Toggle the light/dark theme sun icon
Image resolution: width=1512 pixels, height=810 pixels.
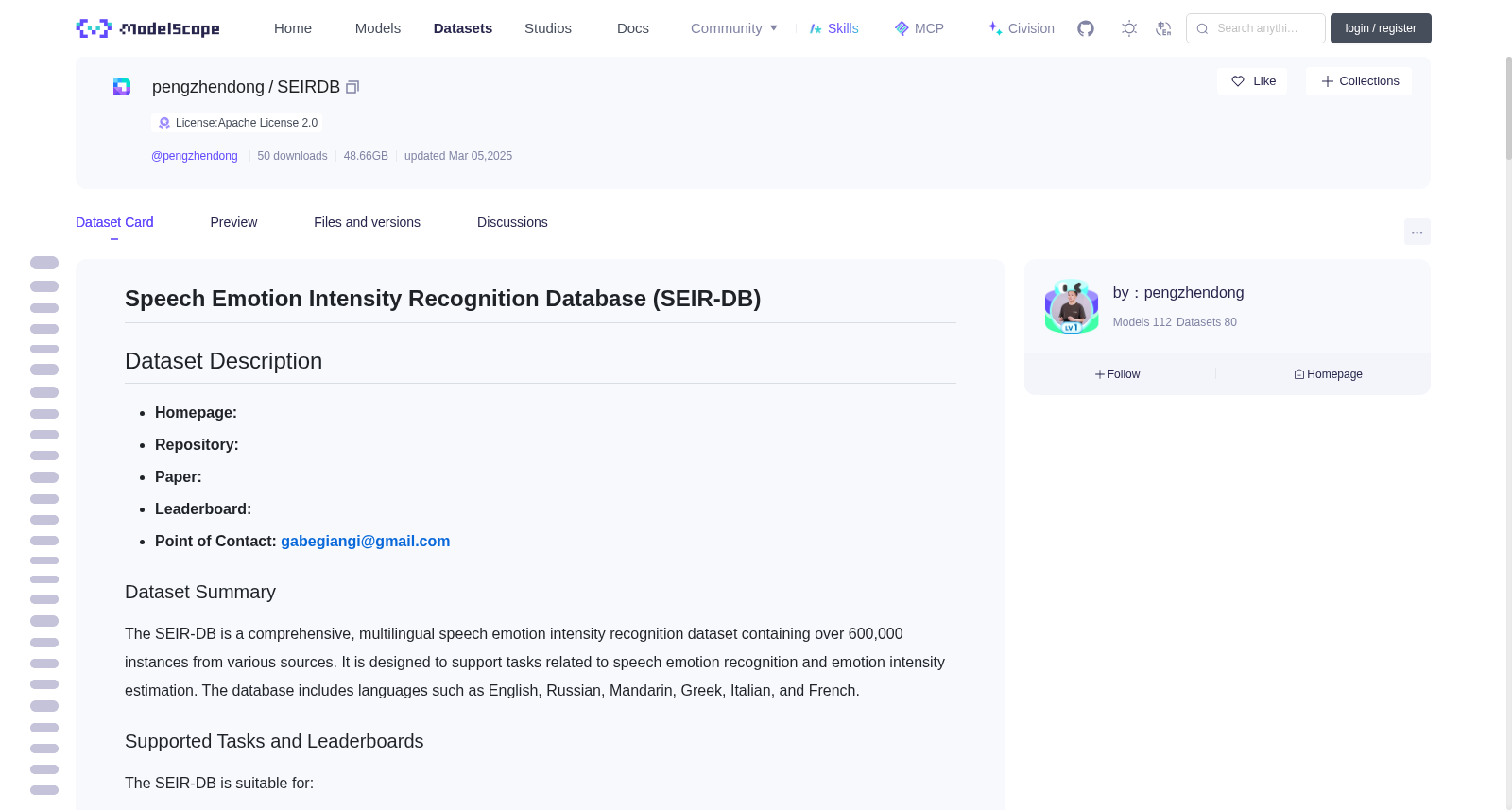coord(1129,28)
